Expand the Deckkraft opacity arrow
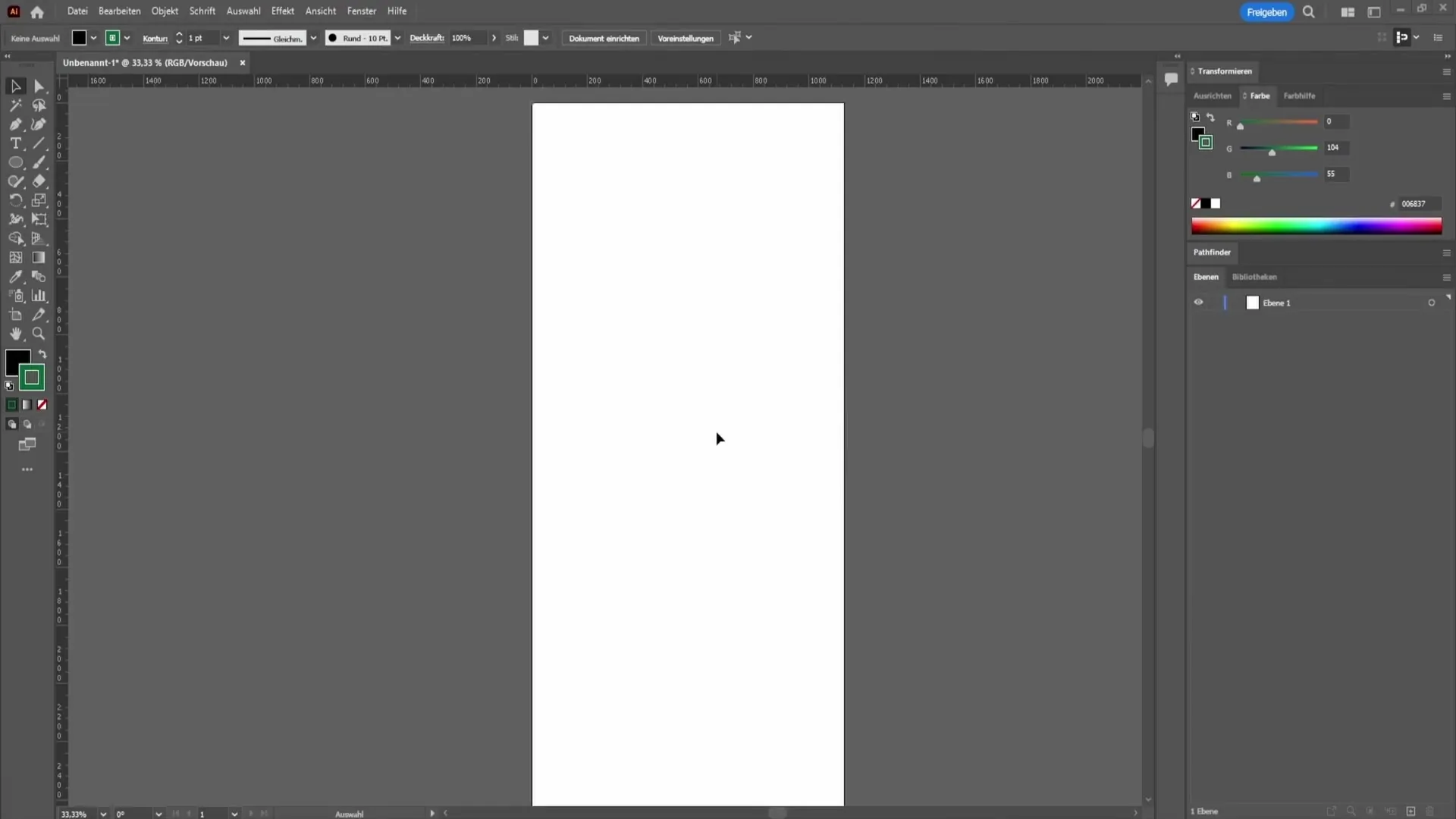This screenshot has width=1456, height=819. (x=494, y=38)
